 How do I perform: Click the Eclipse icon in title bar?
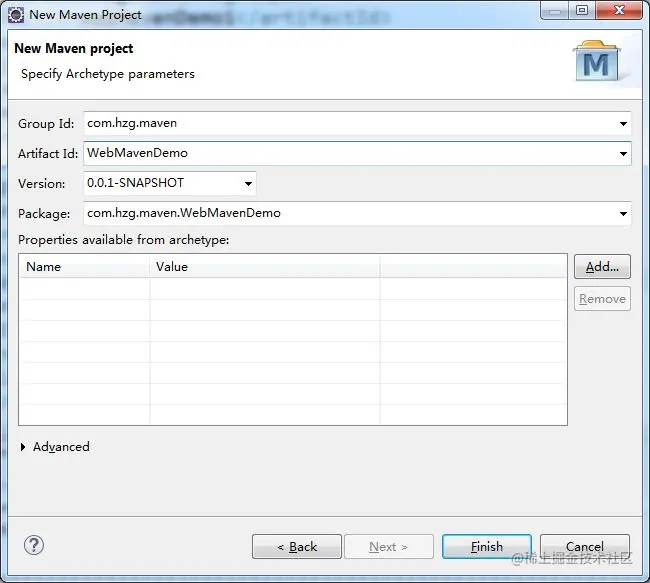(16, 15)
